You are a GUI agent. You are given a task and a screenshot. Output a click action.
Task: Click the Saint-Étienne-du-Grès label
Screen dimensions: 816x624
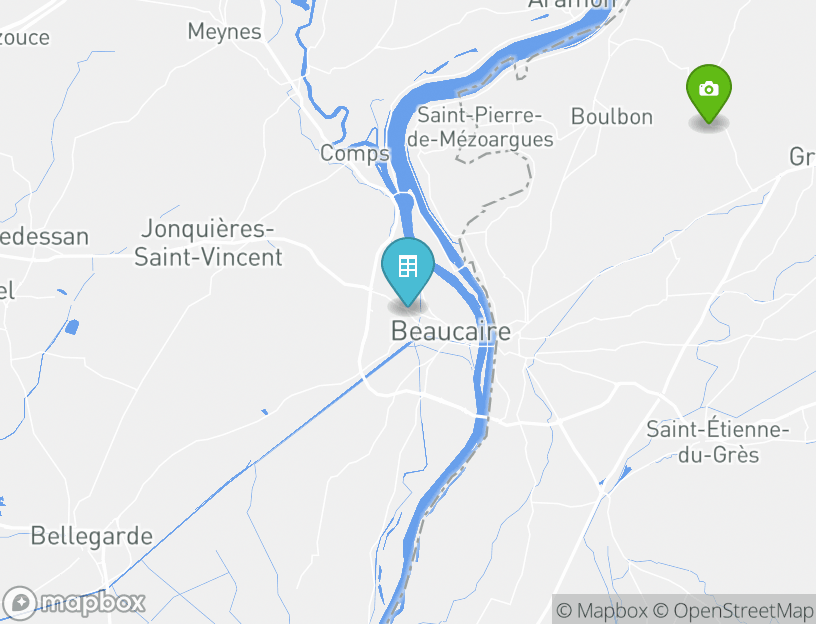click(718, 441)
